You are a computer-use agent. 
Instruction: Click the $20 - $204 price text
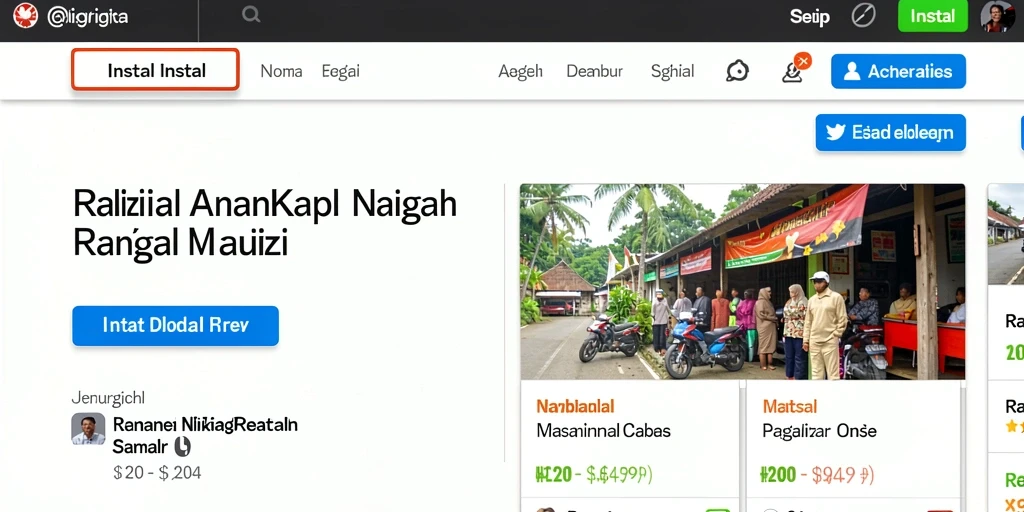pos(157,473)
